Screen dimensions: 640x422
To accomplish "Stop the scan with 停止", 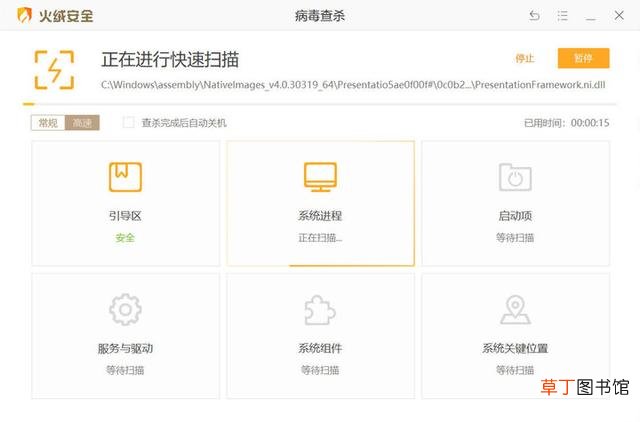I will click(x=524, y=59).
